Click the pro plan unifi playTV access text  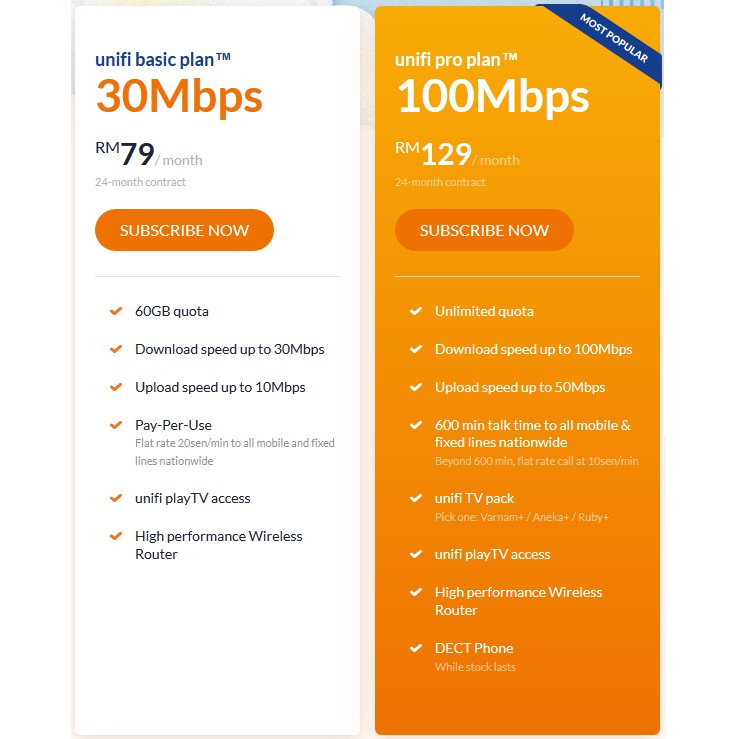click(x=492, y=554)
